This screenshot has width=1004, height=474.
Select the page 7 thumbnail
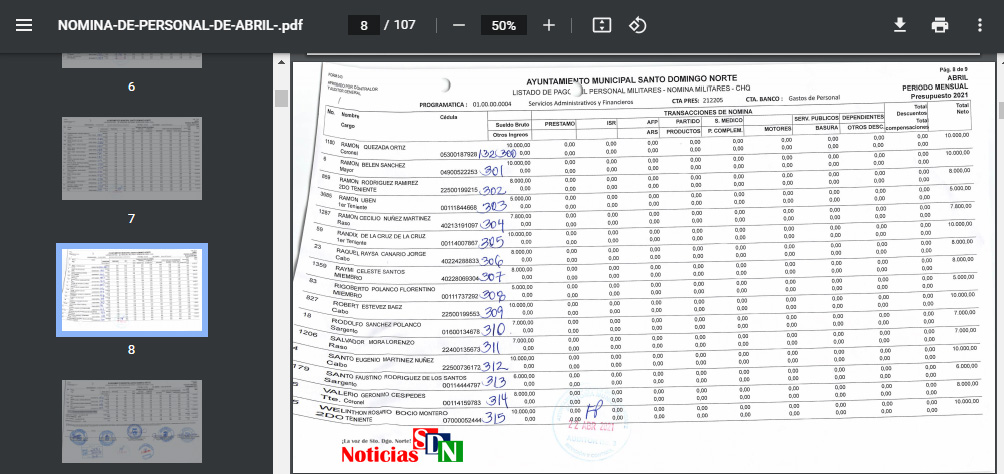[x=131, y=158]
